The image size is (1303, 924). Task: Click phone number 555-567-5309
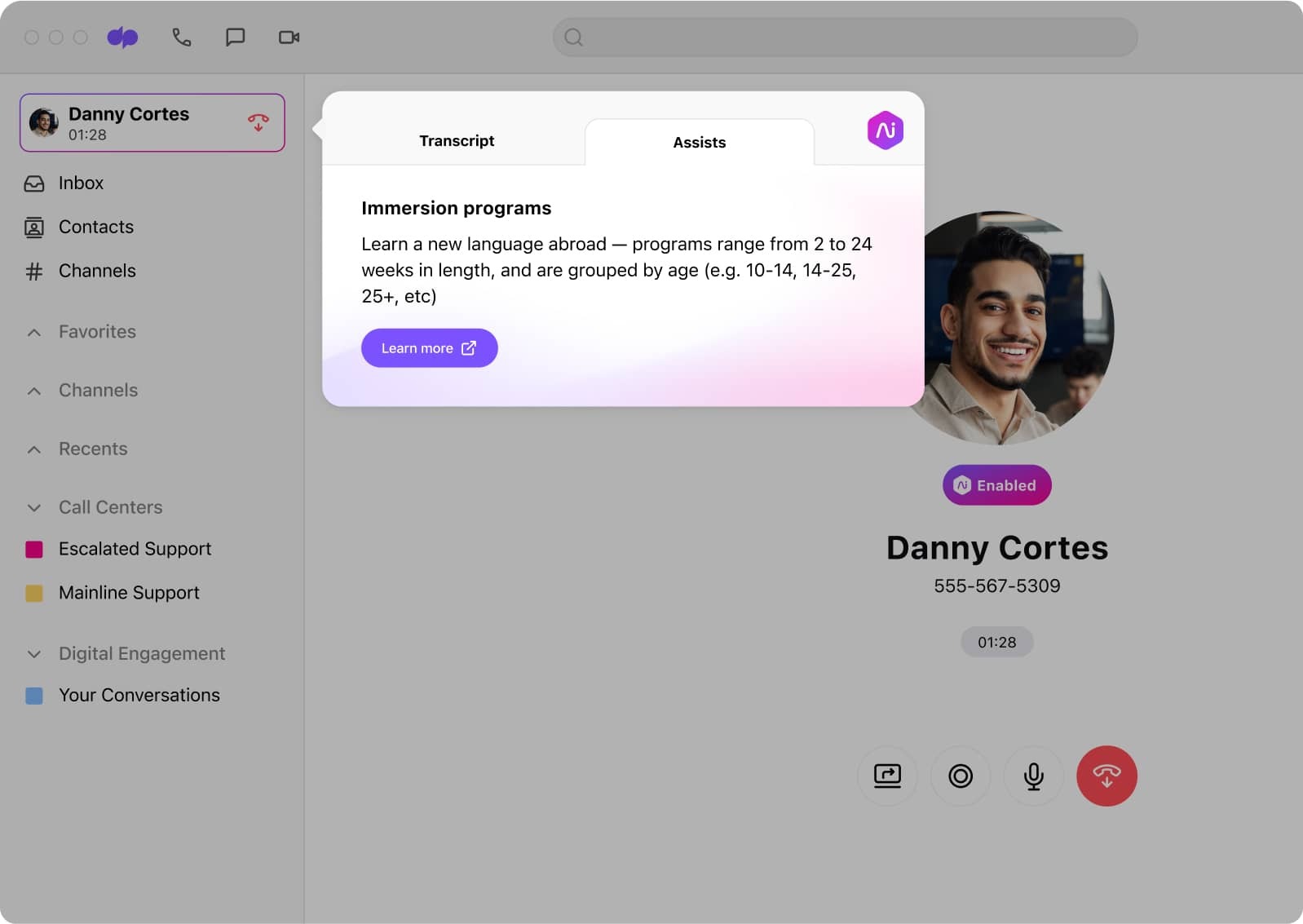996,586
